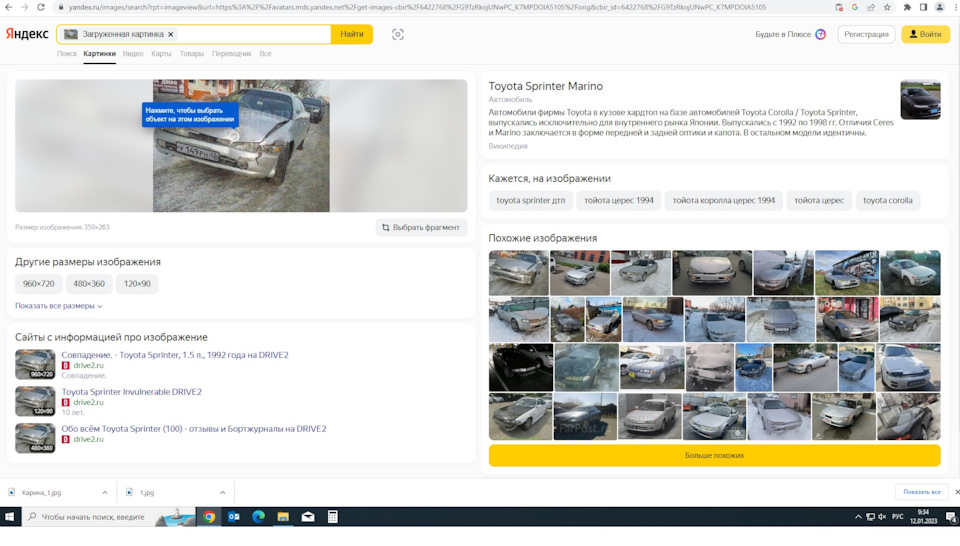Screen dimensions: 960x546
Task: Open the Toyota Sprinter Invulnerable DRIVE2 link
Action: (x=131, y=392)
